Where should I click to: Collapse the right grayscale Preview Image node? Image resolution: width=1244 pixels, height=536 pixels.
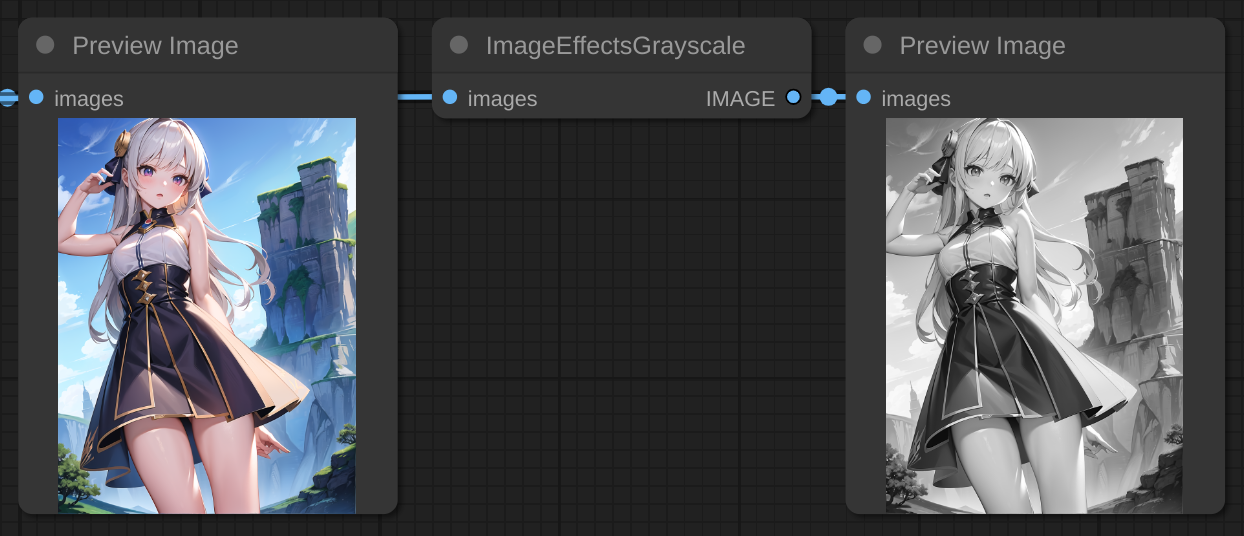coord(872,45)
